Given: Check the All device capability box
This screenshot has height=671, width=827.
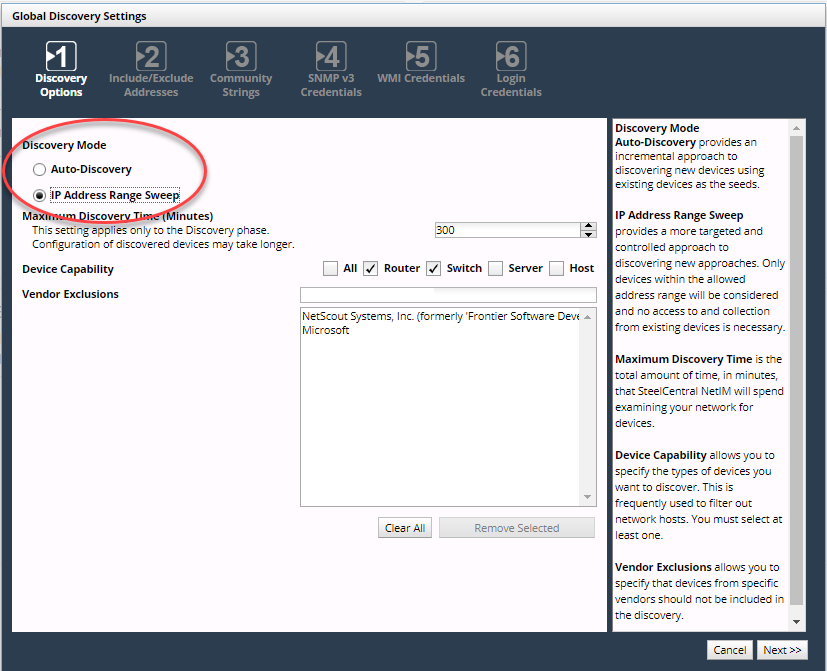Looking at the screenshot, I should (x=330, y=268).
